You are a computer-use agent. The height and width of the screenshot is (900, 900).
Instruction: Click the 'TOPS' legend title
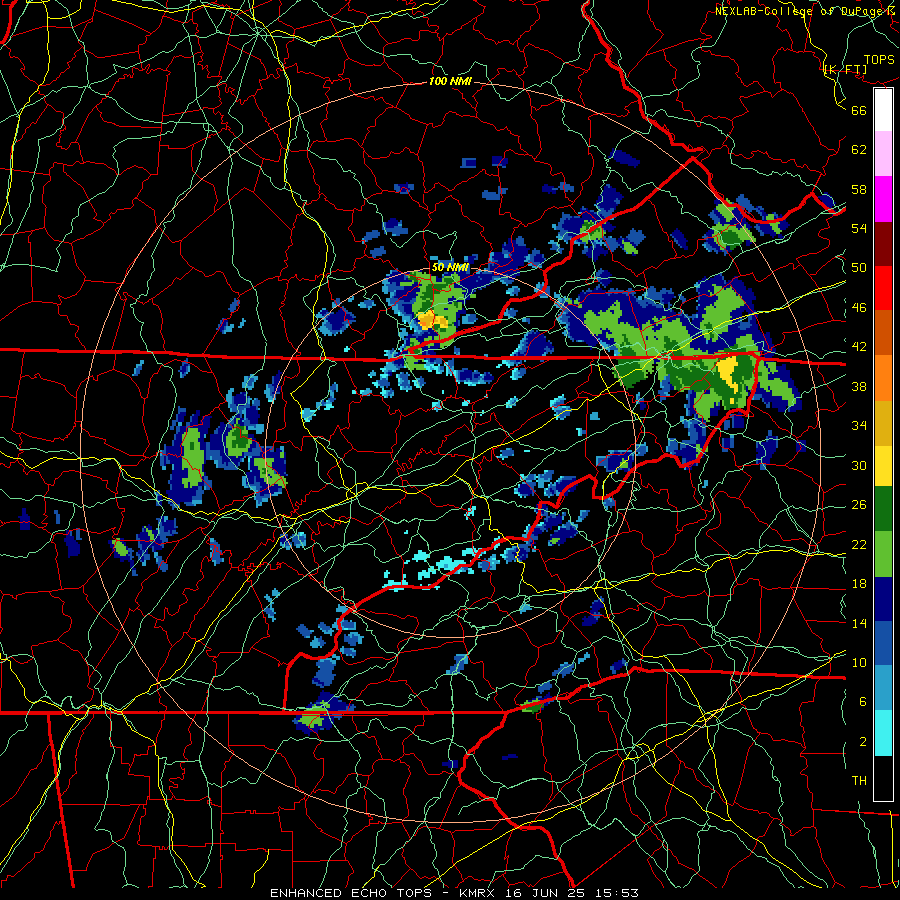pyautogui.click(x=879, y=59)
